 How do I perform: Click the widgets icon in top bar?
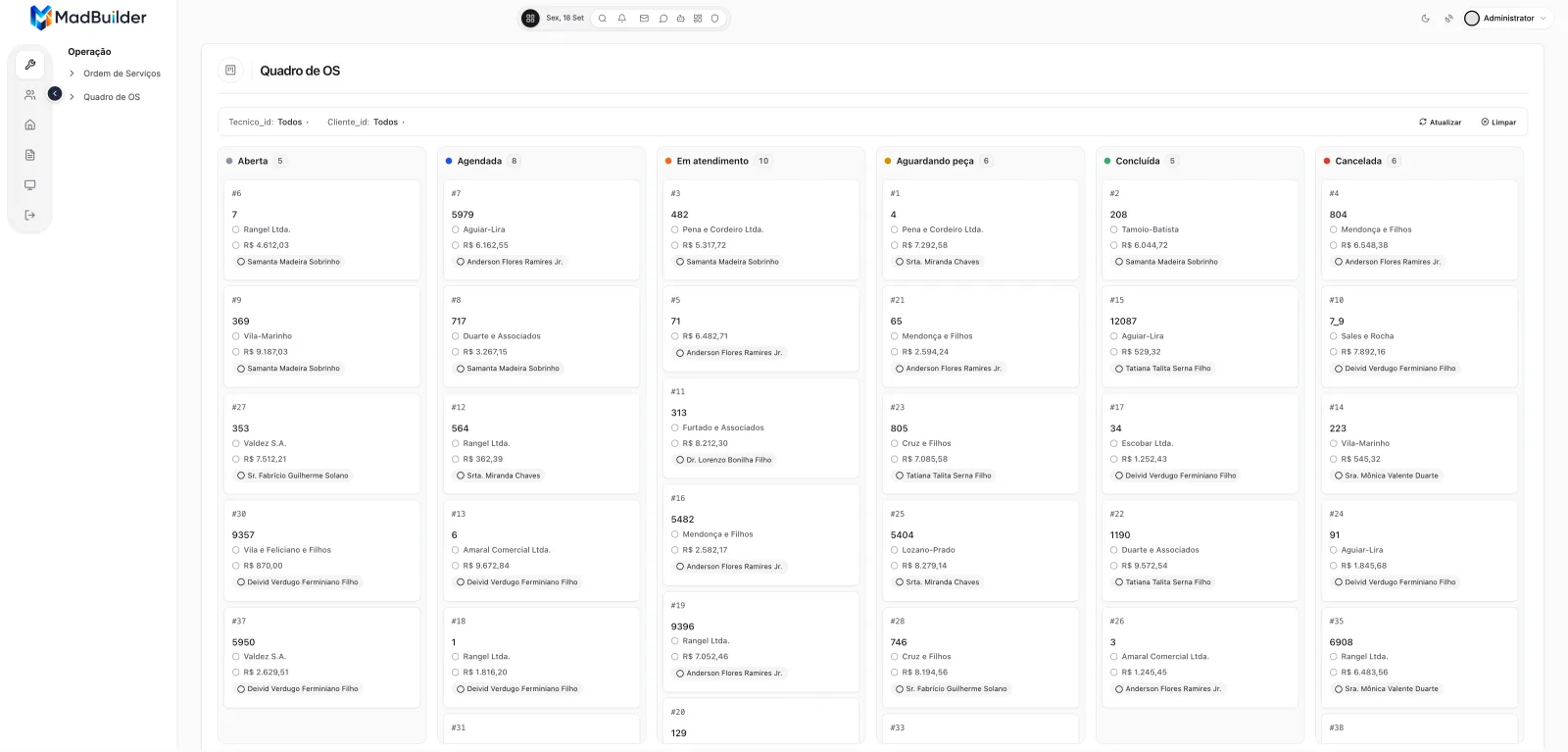(x=698, y=18)
